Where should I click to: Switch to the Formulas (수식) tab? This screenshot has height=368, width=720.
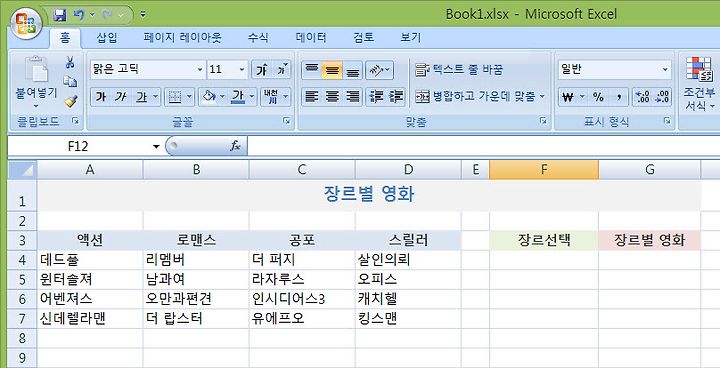258,38
